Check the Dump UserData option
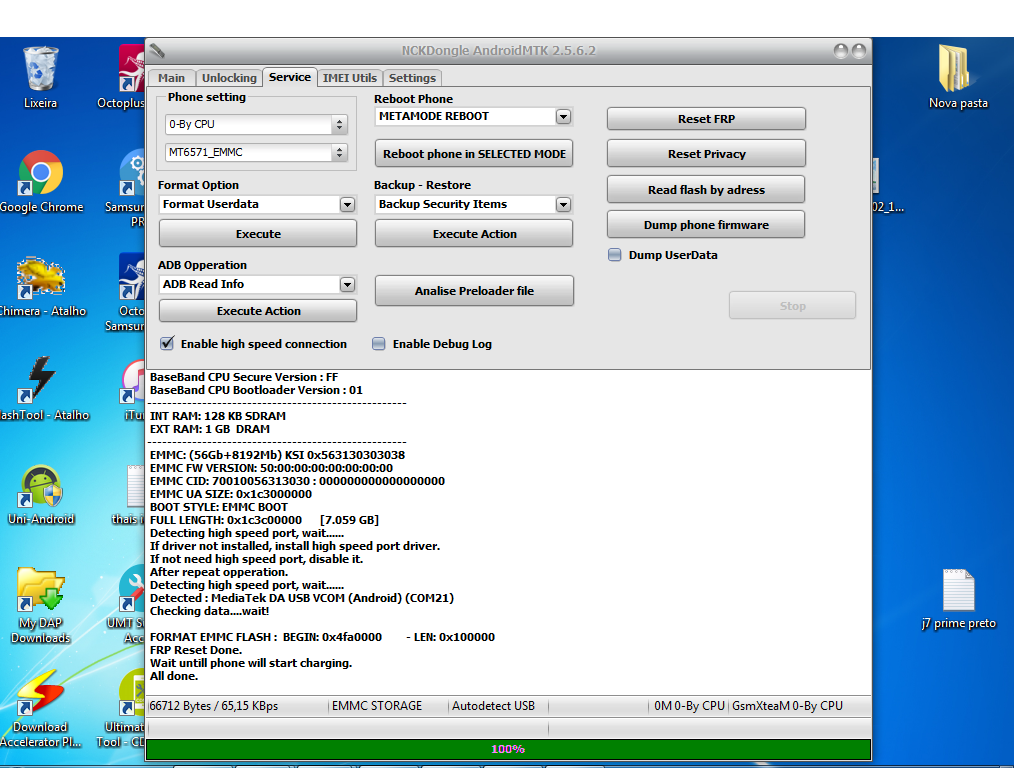 click(x=615, y=255)
